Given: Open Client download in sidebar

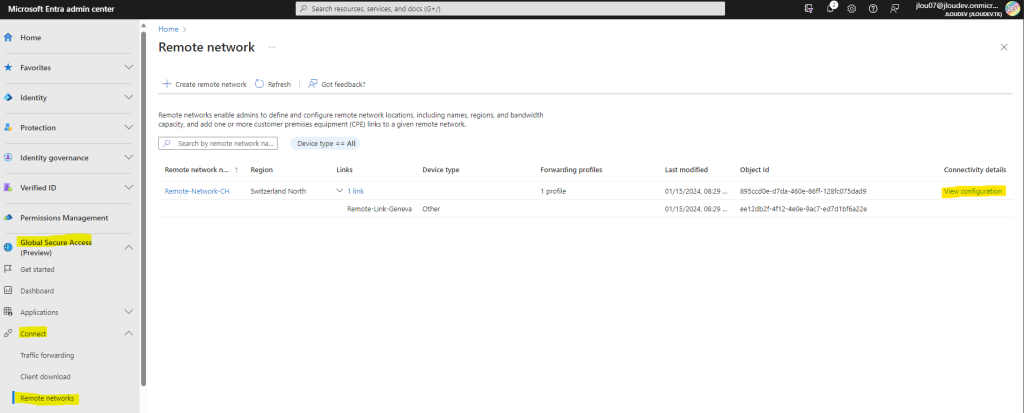Looking at the screenshot, I should point(45,377).
